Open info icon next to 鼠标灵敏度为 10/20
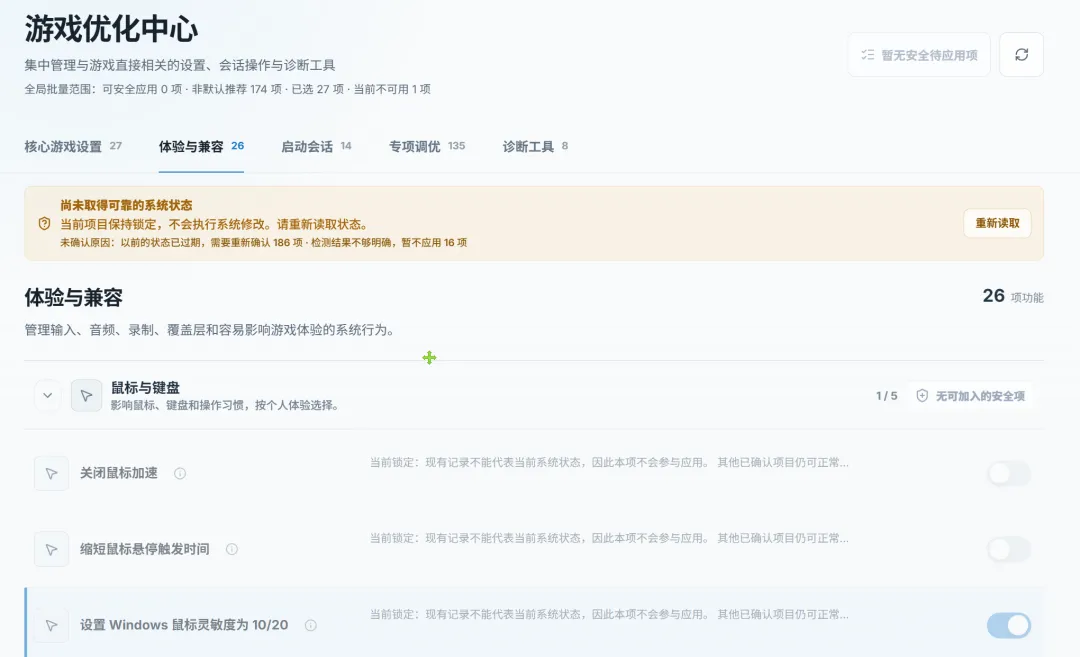The width and height of the screenshot is (1080, 657). tap(311, 625)
